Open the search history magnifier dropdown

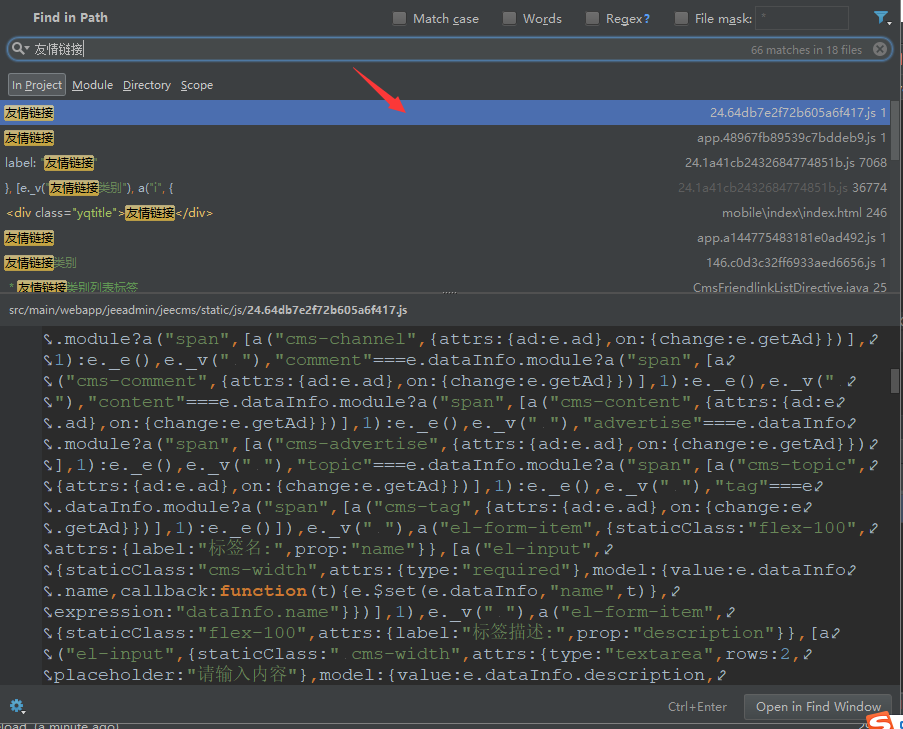20,49
